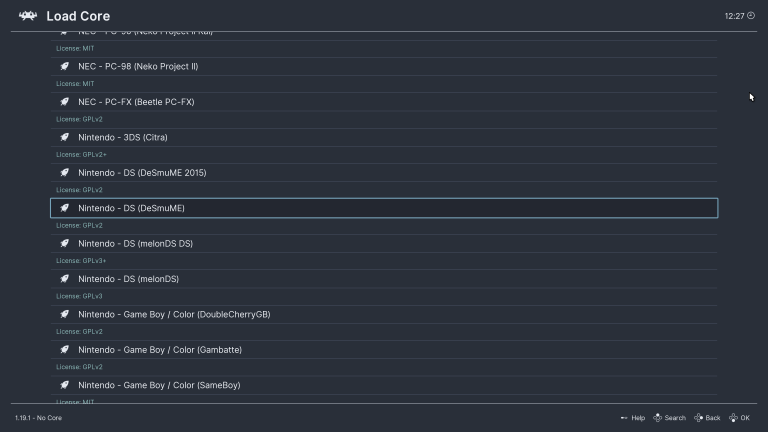The height and width of the screenshot is (432, 768).
Task: Click the Help icon in footer
Action: pyautogui.click(x=624, y=418)
